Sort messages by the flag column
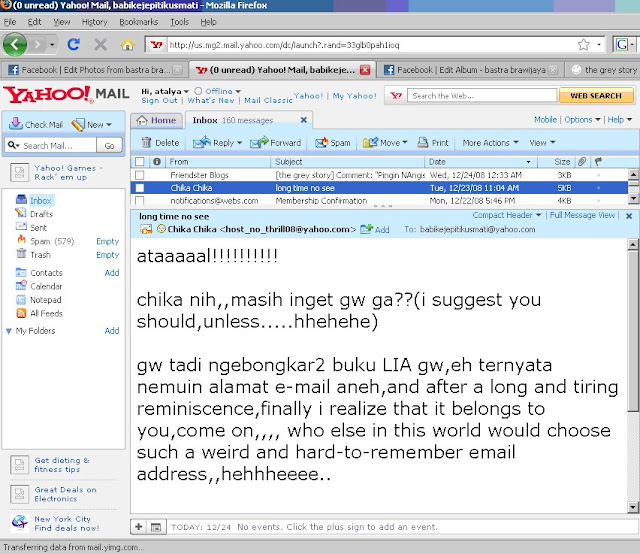This screenshot has width=640, height=554. 598,162
